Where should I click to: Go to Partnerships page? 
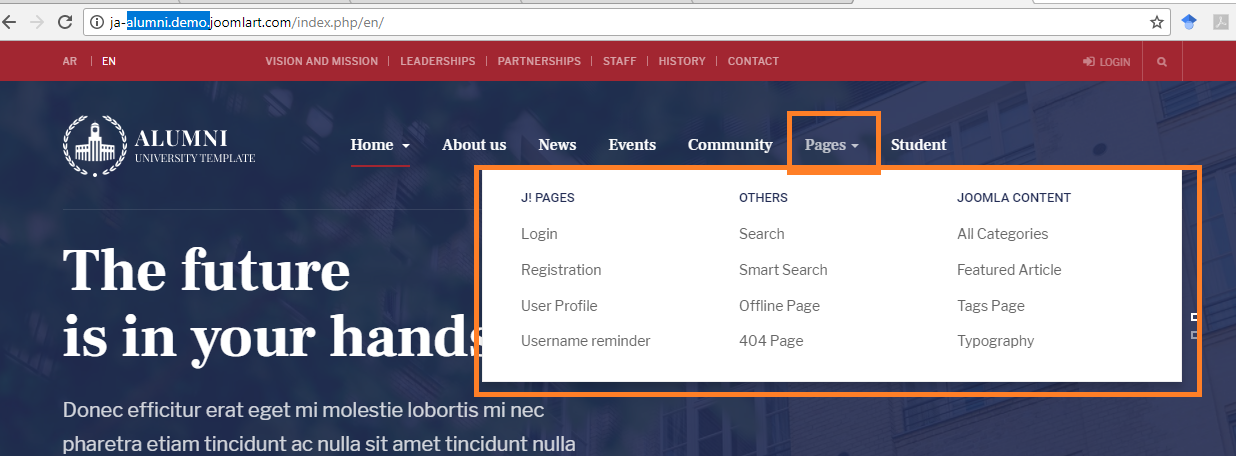(539, 61)
